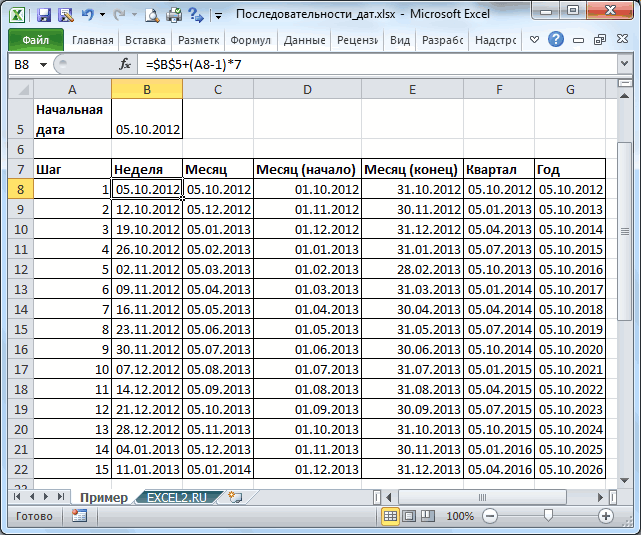Switch to the Разработчик ribbon tab
This screenshot has height=535, width=641.
pyautogui.click(x=443, y=40)
